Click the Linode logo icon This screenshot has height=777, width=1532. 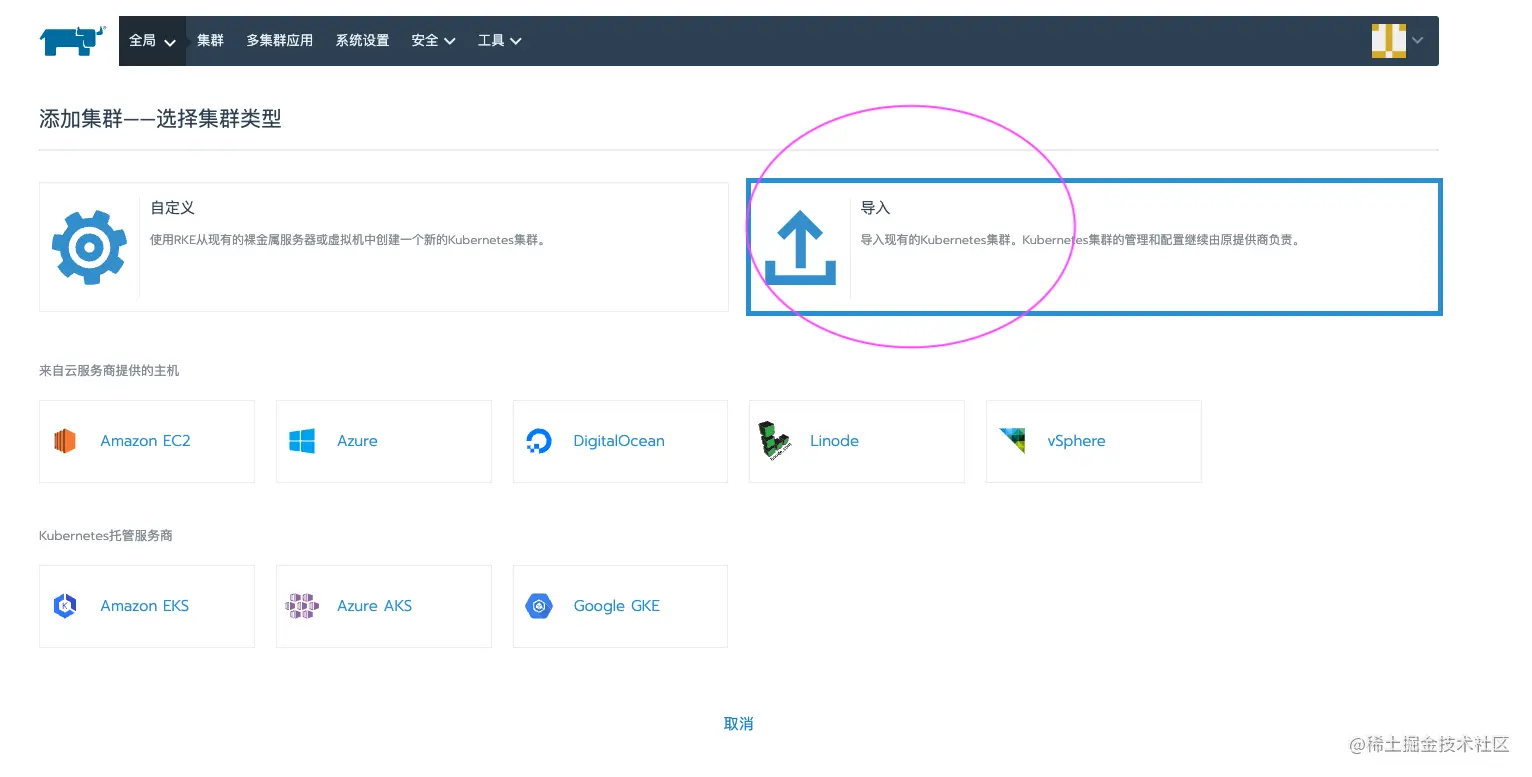tap(775, 441)
